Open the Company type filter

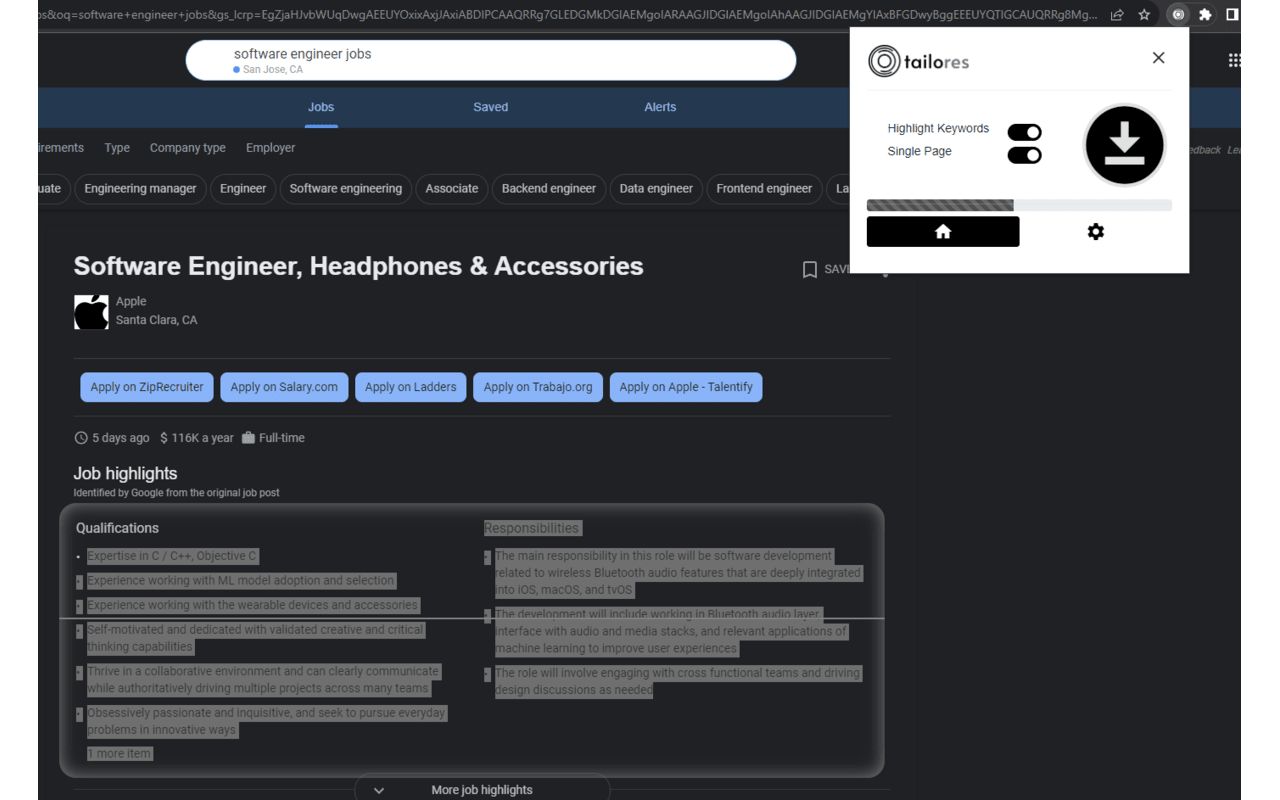coord(188,148)
